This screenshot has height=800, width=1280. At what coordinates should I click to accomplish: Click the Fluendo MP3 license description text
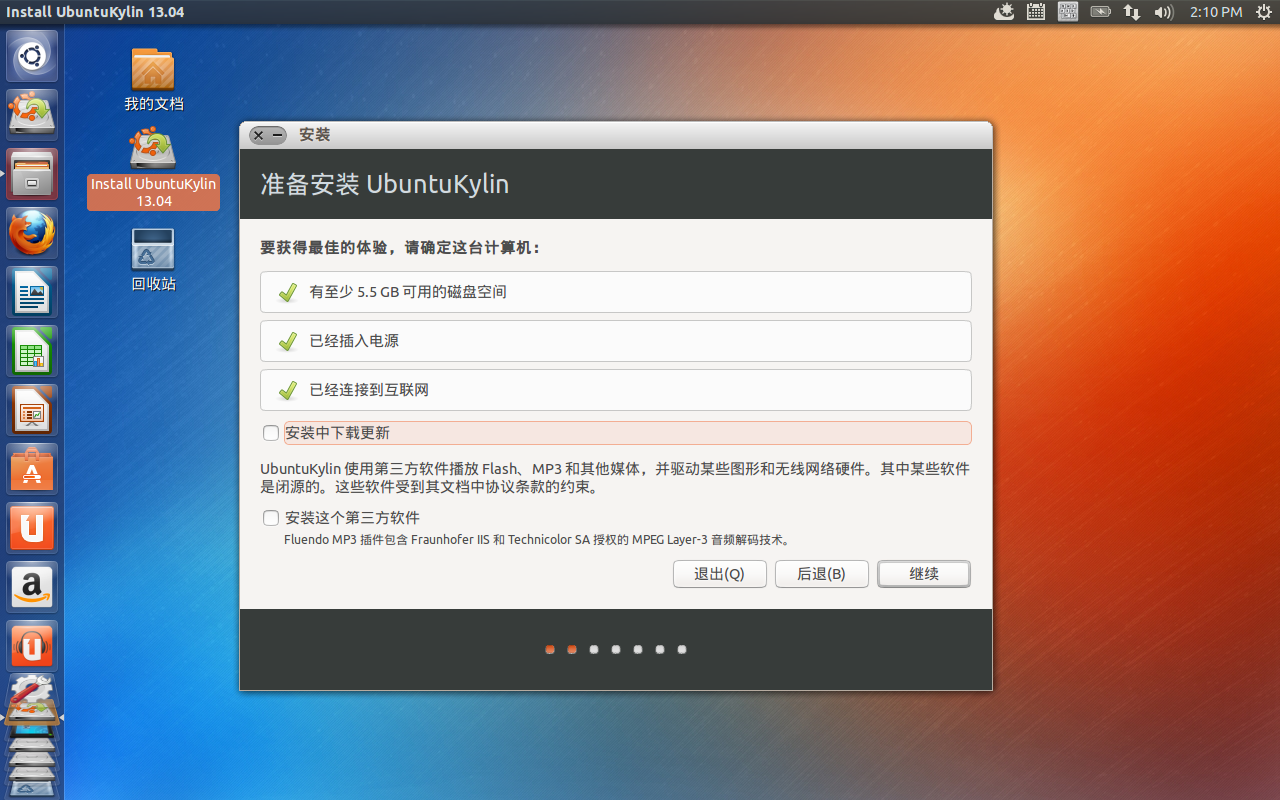538,540
